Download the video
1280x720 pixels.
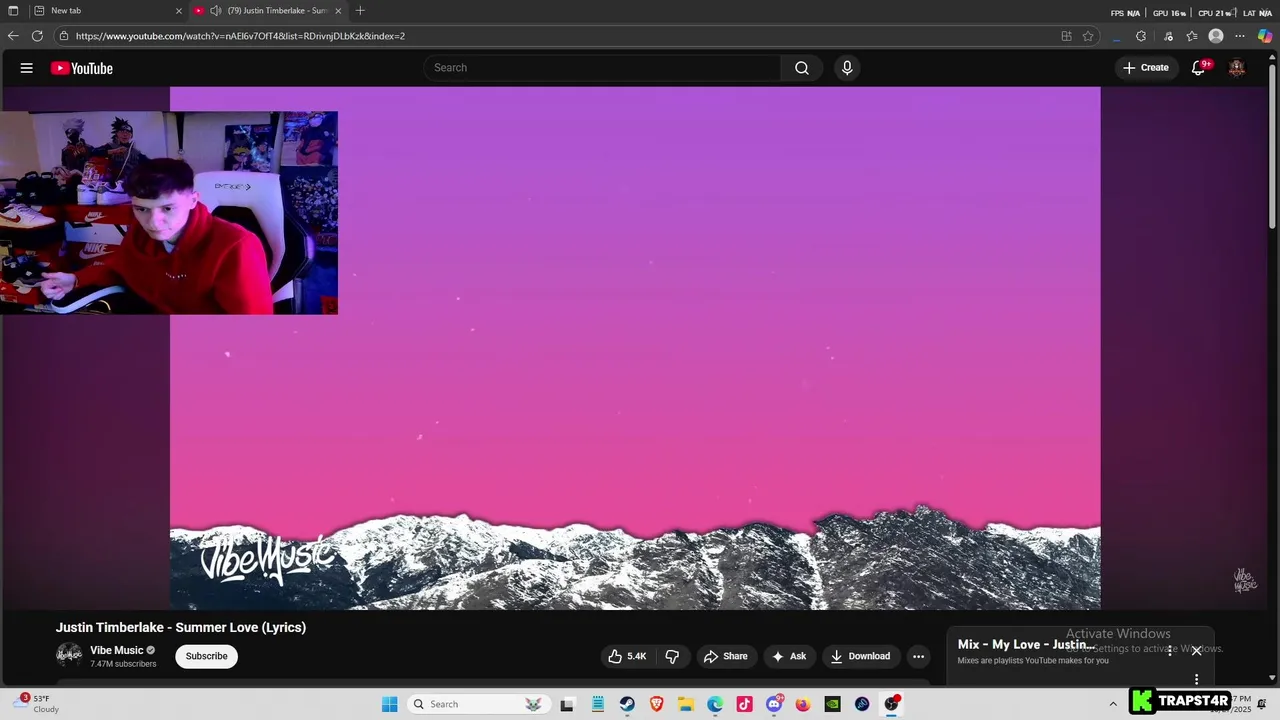click(860, 656)
